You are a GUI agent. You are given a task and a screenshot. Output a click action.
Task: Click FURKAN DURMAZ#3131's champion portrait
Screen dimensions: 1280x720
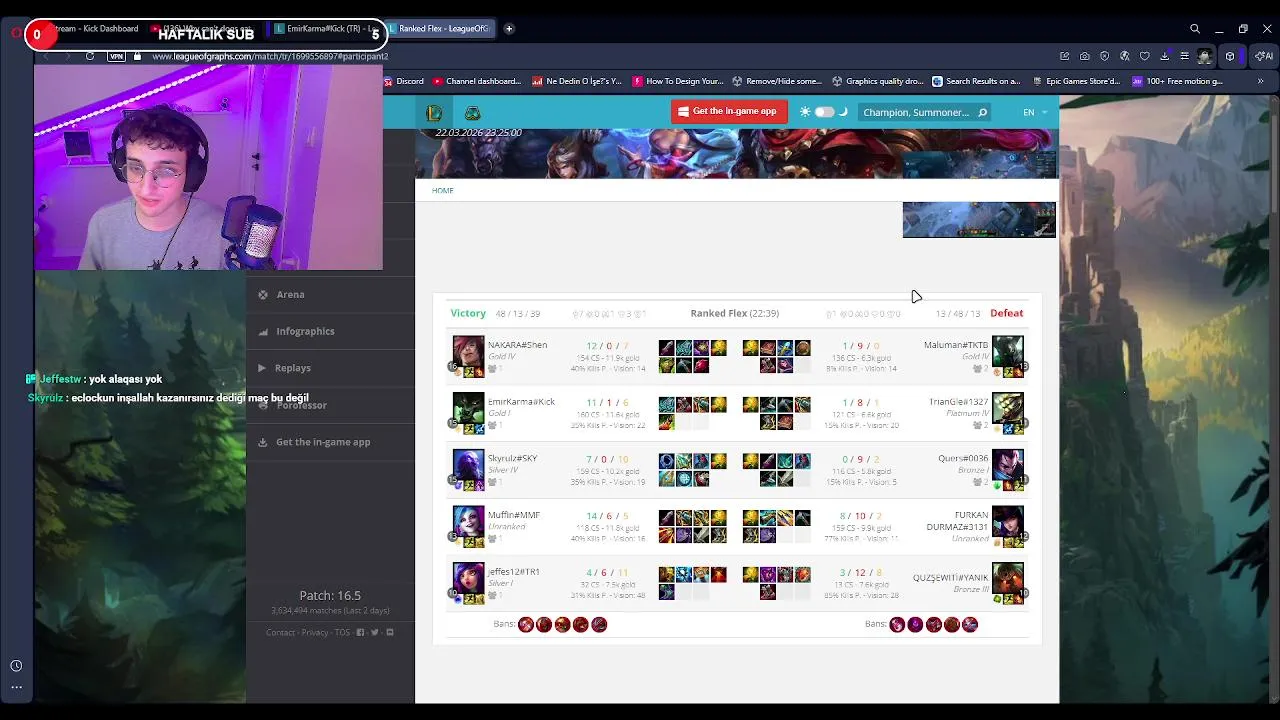tap(1007, 522)
